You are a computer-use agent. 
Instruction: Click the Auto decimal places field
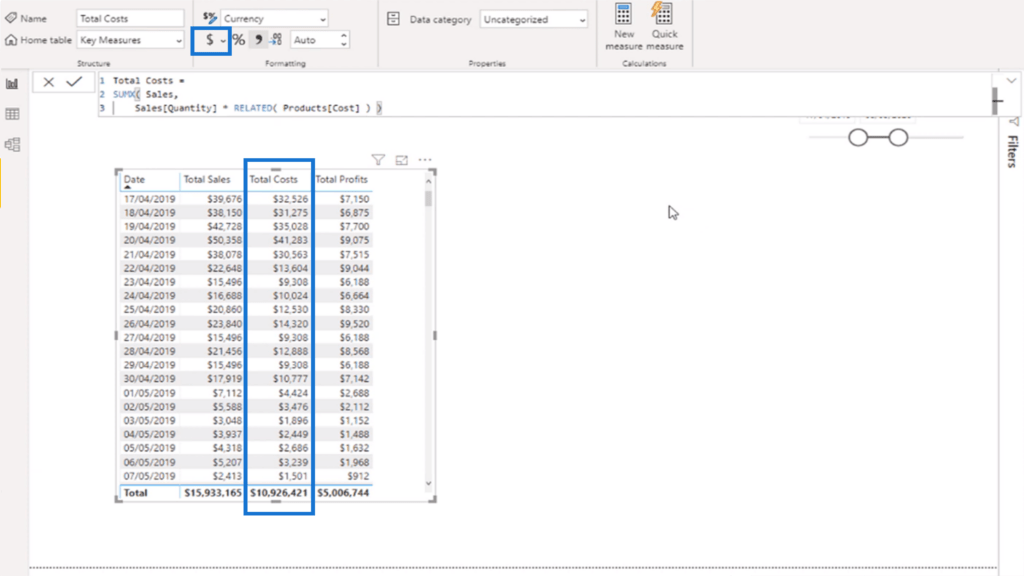tap(314, 40)
